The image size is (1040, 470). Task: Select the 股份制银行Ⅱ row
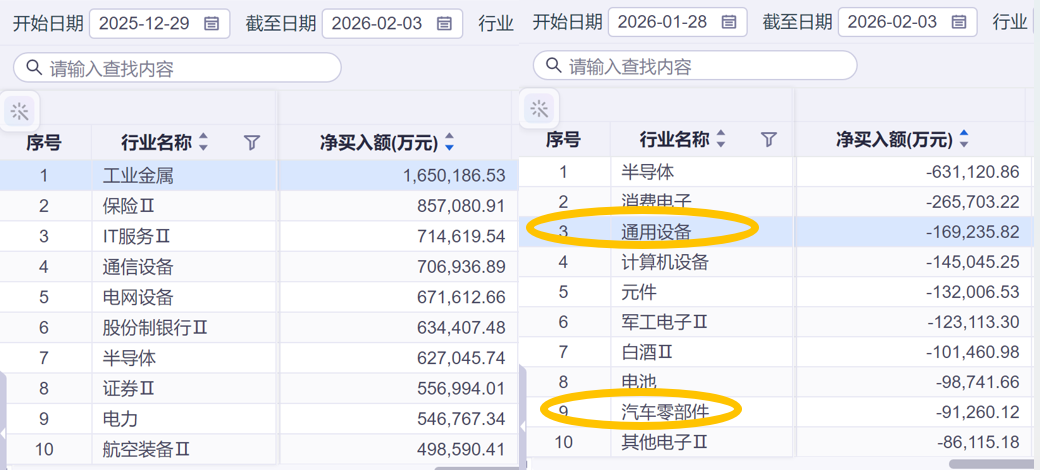(259, 328)
